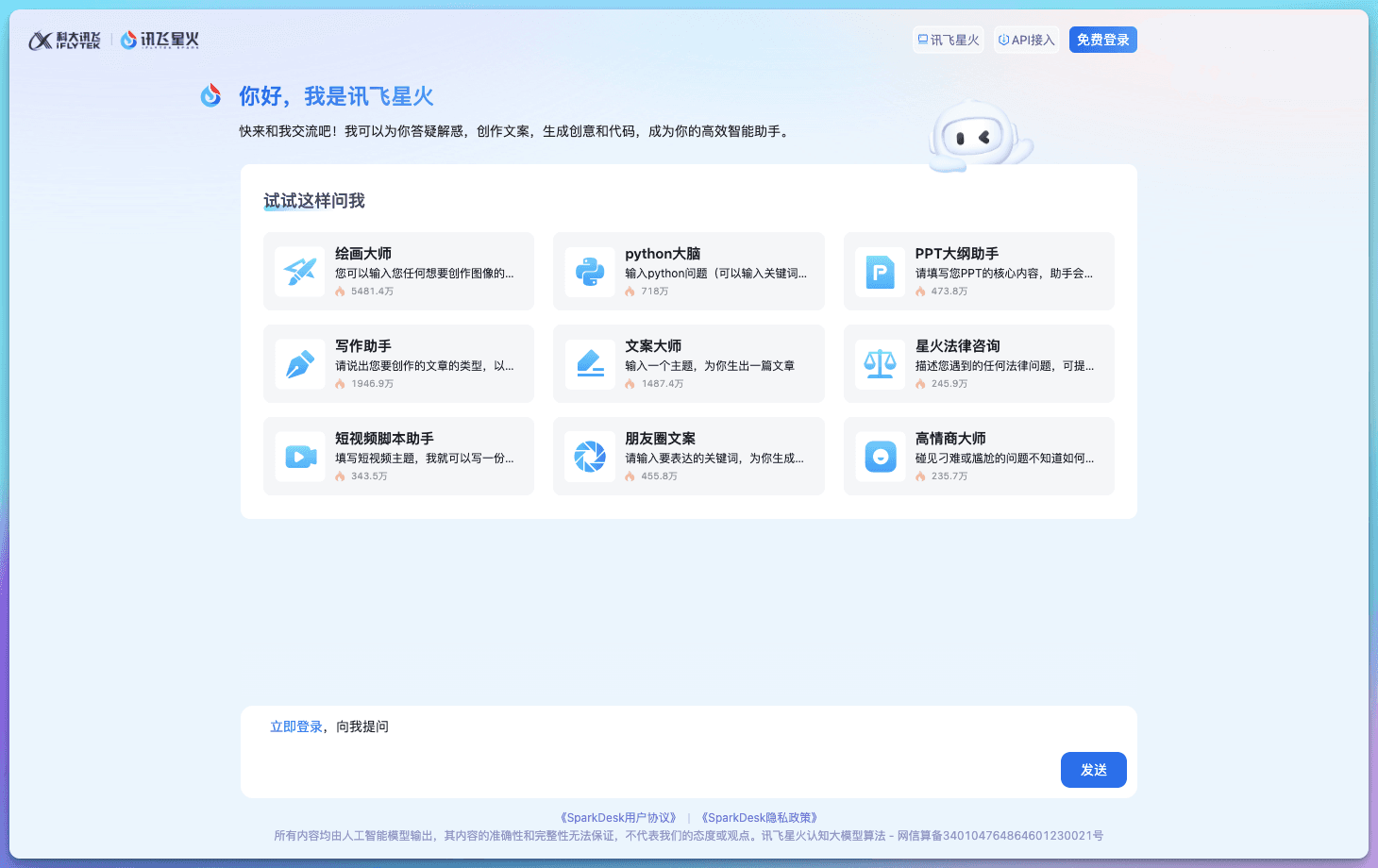
Task: Click the 写作助手 description text
Action: [425, 366]
